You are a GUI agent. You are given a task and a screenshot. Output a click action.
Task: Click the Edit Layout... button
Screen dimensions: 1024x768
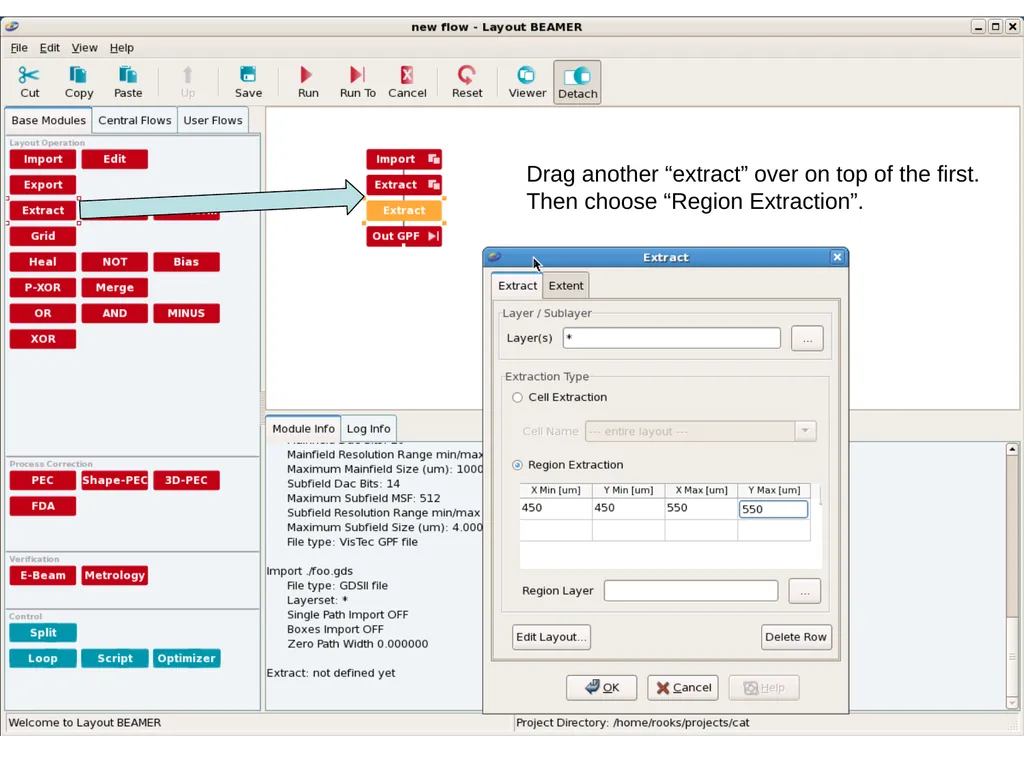click(551, 637)
